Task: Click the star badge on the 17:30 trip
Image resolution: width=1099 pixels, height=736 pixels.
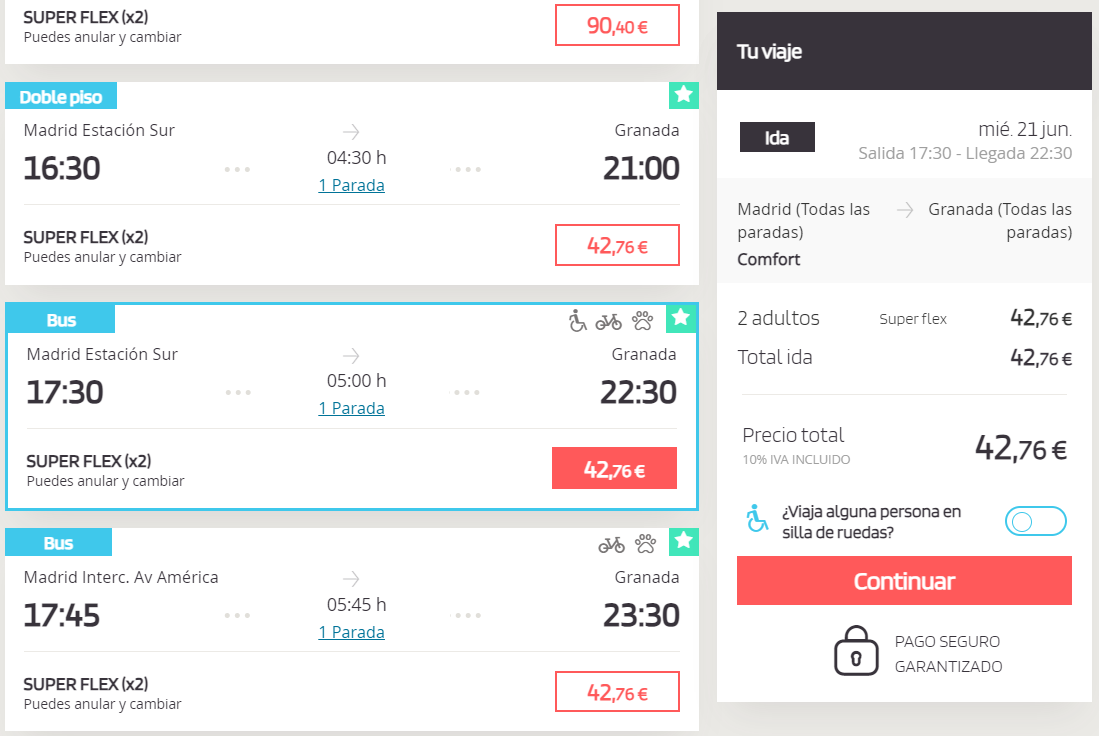Action: pyautogui.click(x=681, y=318)
